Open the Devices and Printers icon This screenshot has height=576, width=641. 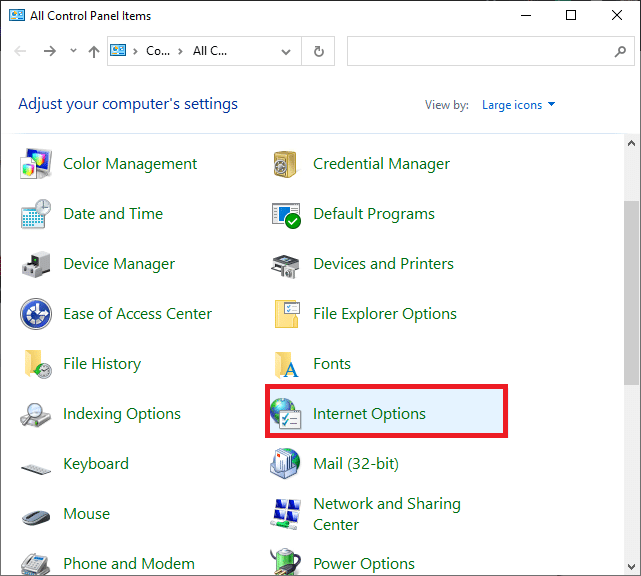pyautogui.click(x=287, y=264)
